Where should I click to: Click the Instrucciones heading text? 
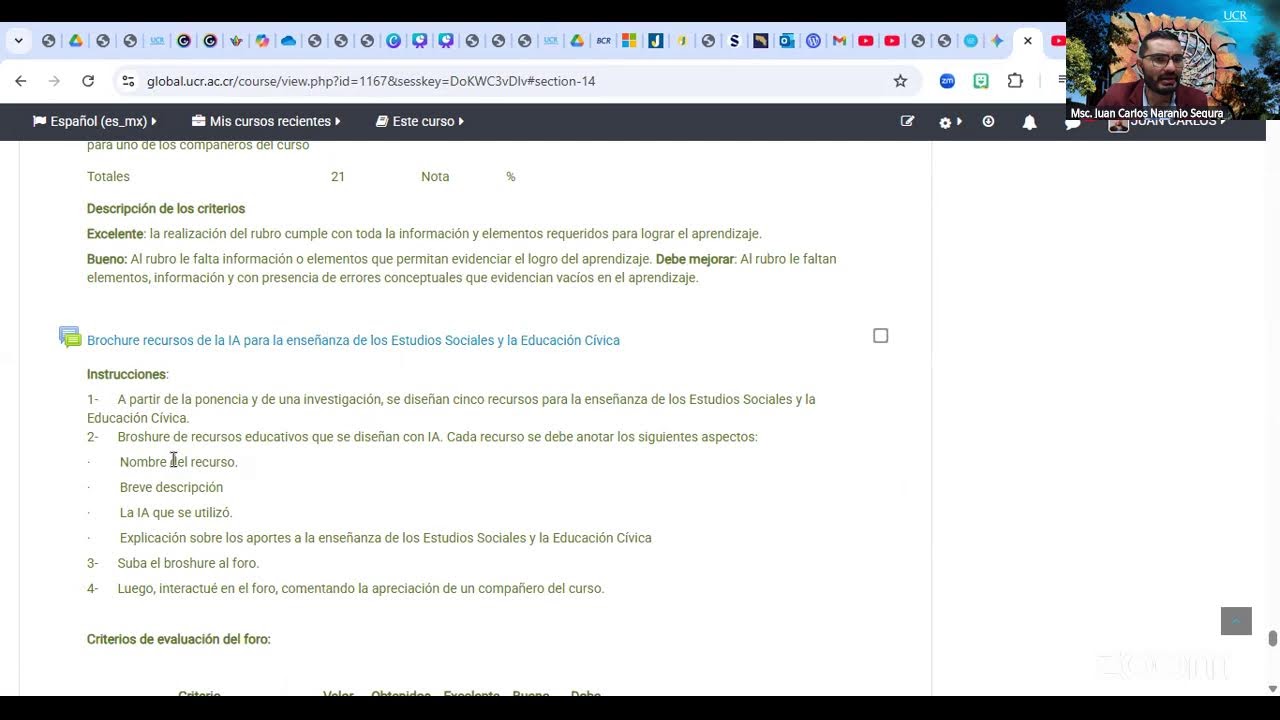click(126, 374)
